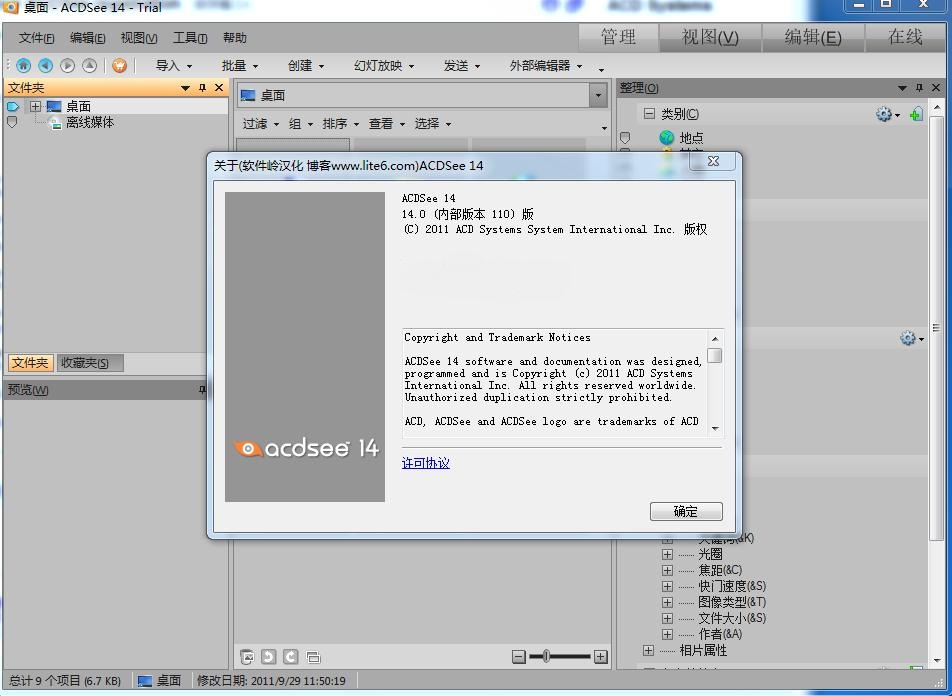Click the green add category icon
The image size is (952, 696).
[x=916, y=114]
